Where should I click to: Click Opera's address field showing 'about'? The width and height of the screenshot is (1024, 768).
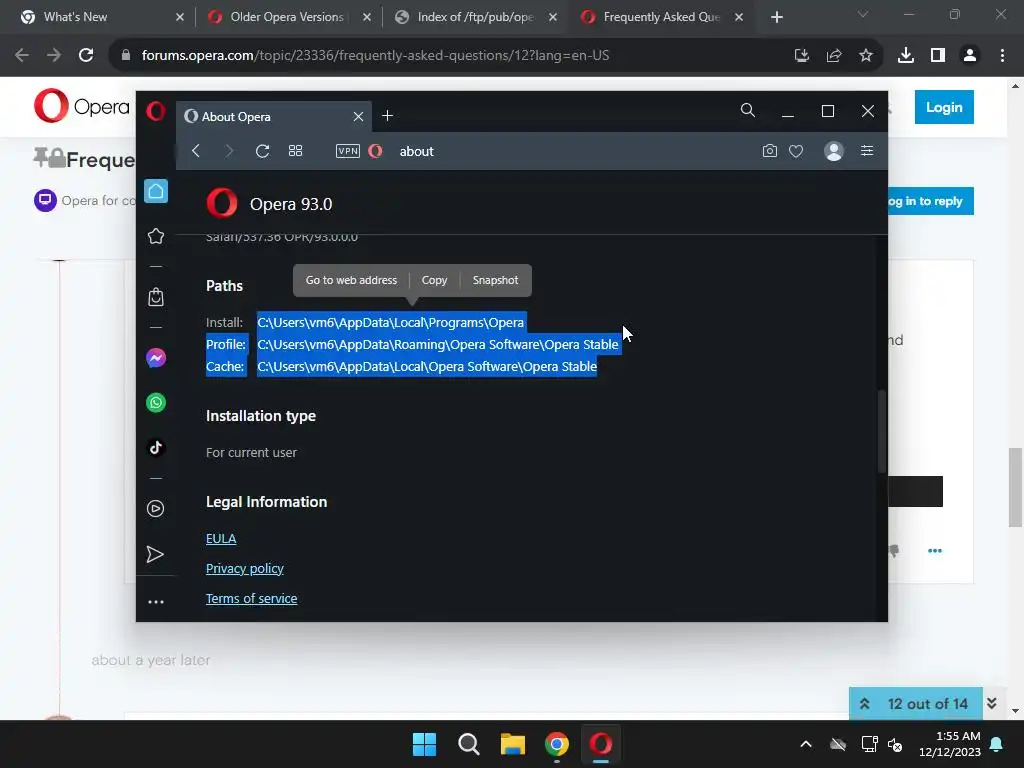click(x=417, y=152)
